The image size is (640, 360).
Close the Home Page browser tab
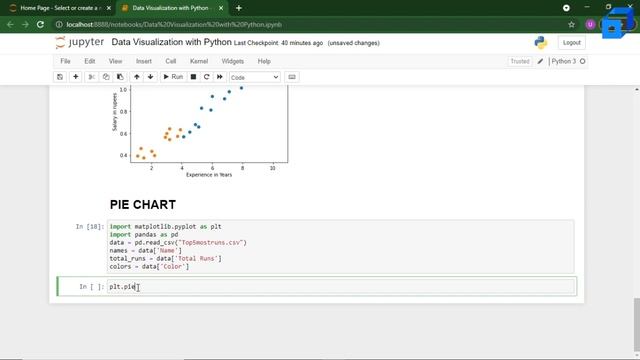(109, 8)
